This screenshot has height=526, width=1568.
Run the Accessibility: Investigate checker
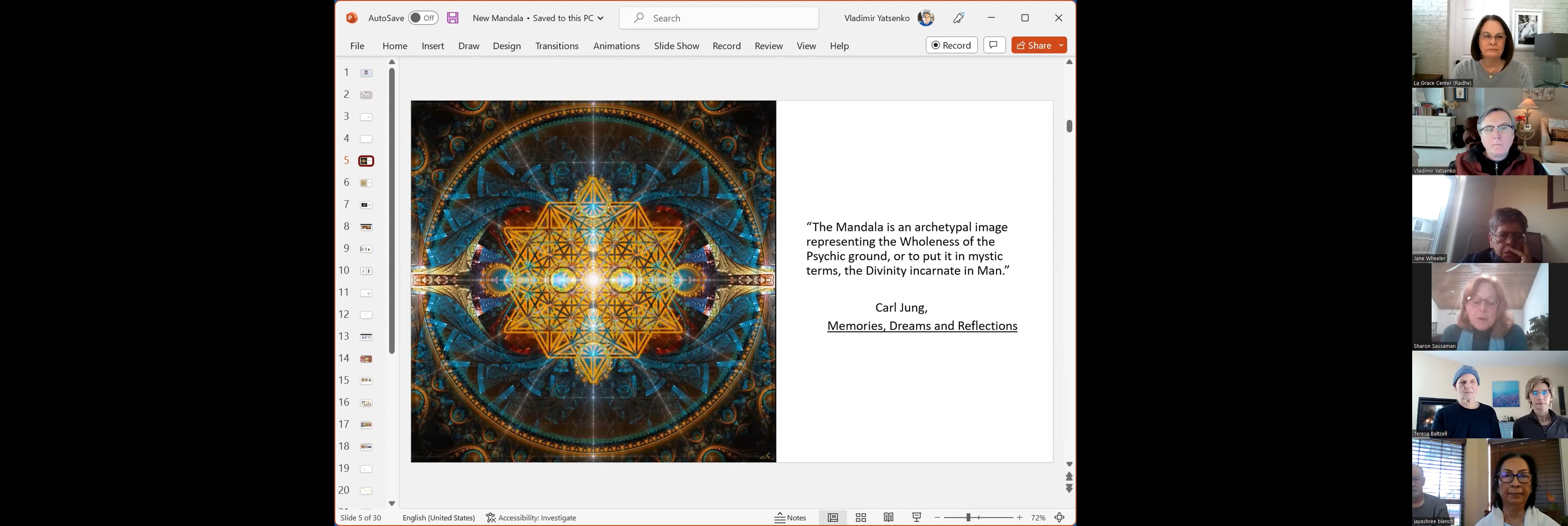point(531,517)
